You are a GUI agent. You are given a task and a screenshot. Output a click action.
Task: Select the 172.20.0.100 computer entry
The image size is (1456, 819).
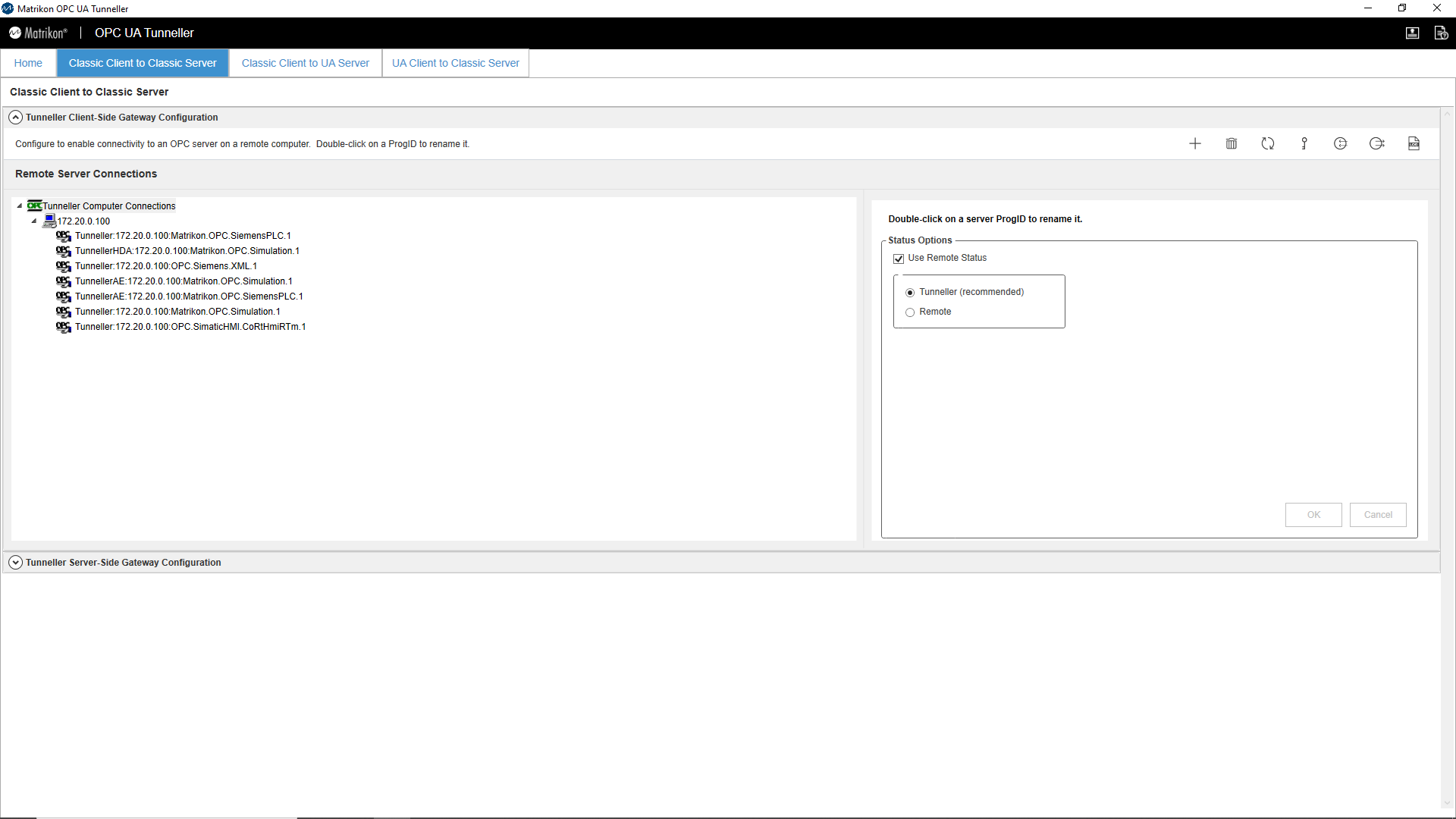tap(83, 221)
